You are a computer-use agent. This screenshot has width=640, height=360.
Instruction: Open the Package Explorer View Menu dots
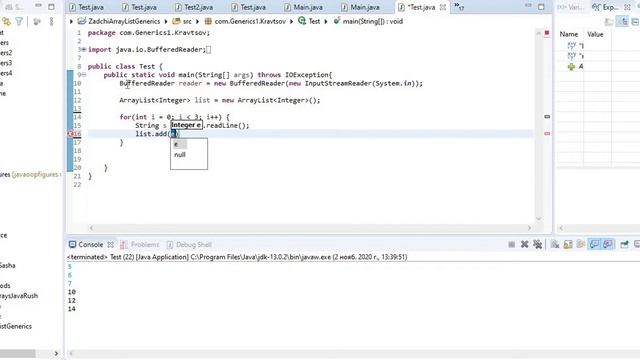pyautogui.click(x=51, y=22)
